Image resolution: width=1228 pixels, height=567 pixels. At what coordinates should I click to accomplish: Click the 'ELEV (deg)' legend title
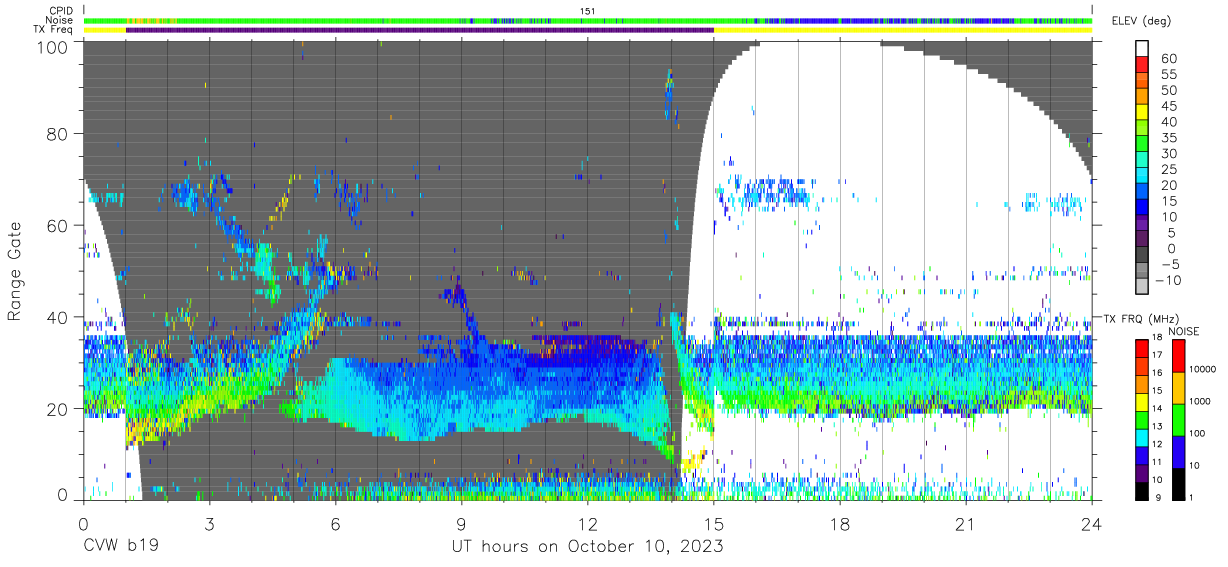(x=1141, y=21)
